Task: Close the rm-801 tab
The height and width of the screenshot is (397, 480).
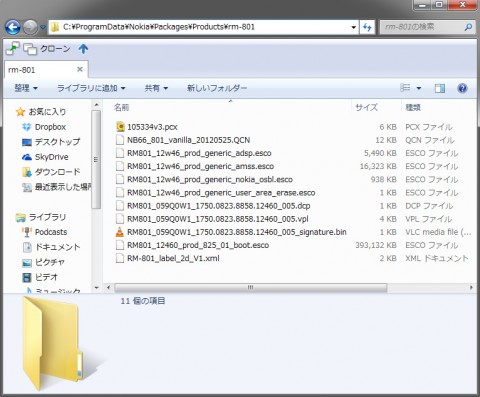Action: click(x=80, y=69)
